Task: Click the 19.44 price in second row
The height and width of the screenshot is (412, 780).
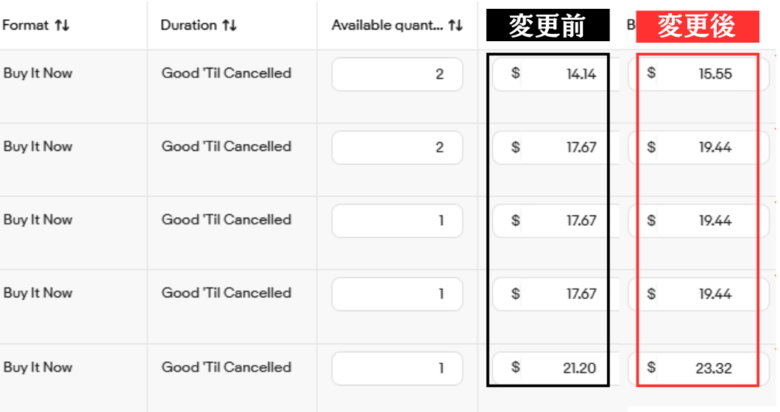Action: click(698, 147)
